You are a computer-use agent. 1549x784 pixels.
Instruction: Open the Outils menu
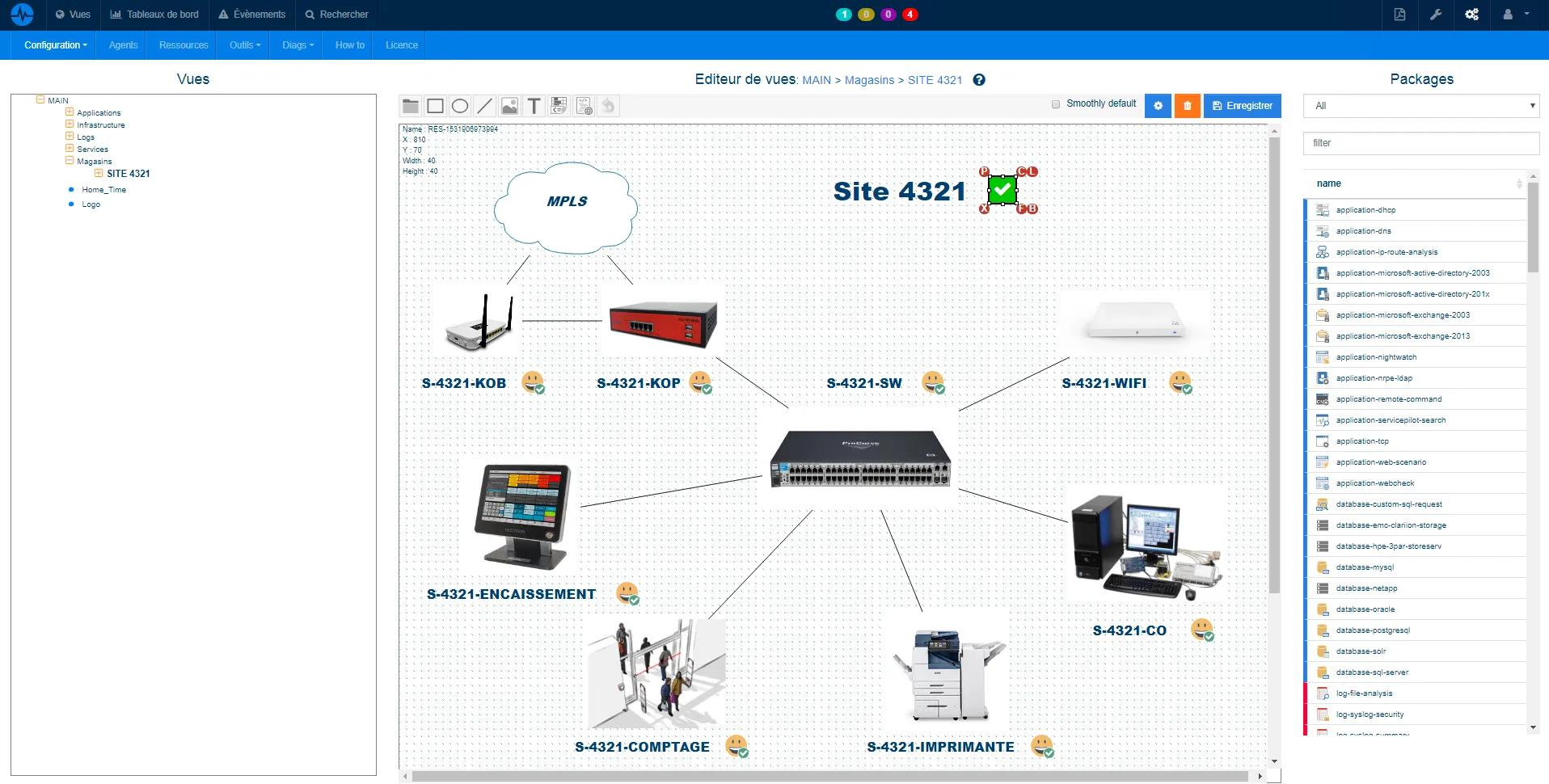click(x=243, y=44)
